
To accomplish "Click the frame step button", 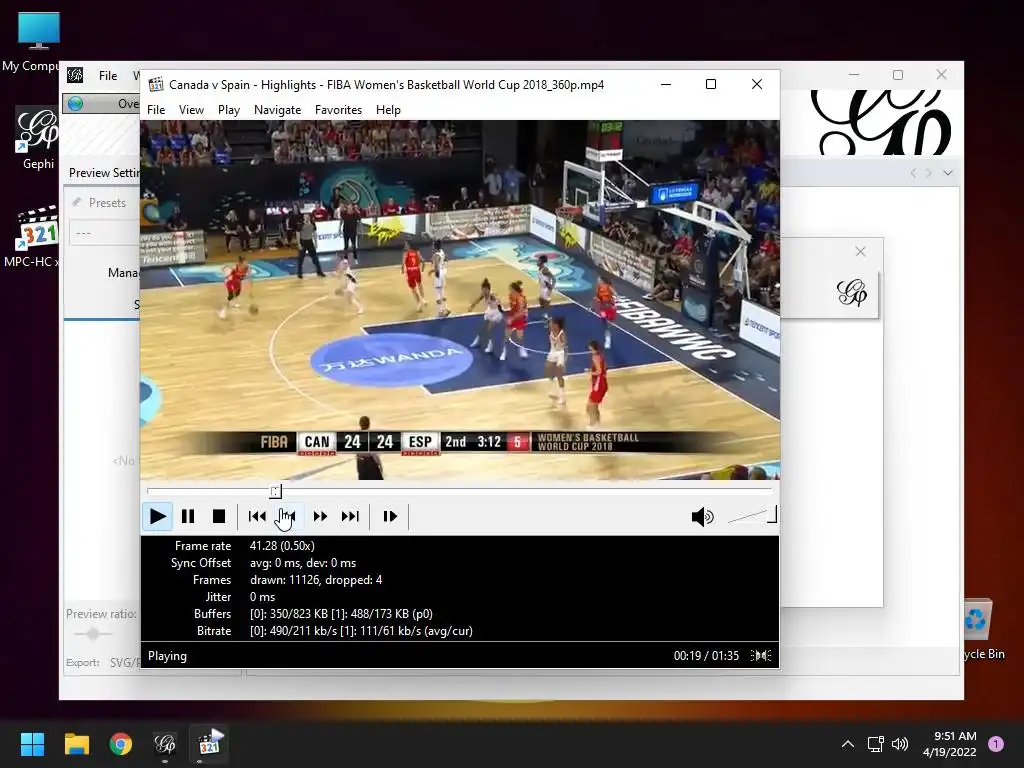I will [390, 517].
